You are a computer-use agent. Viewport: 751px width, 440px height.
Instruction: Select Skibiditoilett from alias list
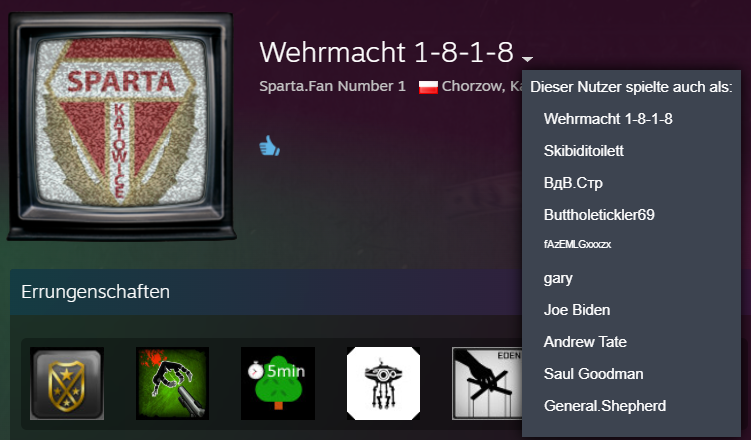[x=583, y=151]
